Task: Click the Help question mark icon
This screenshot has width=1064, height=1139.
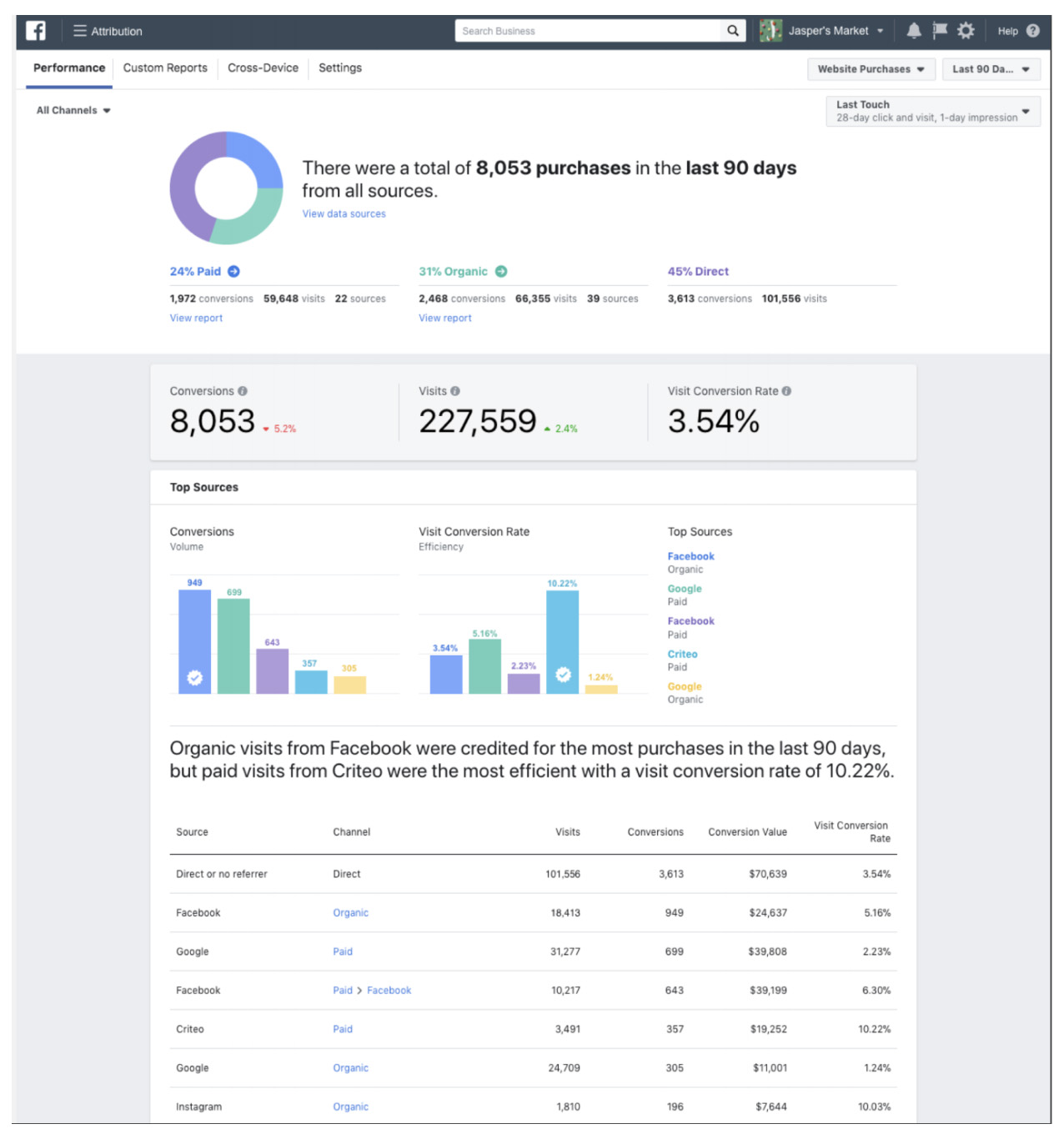Action: click(1033, 31)
